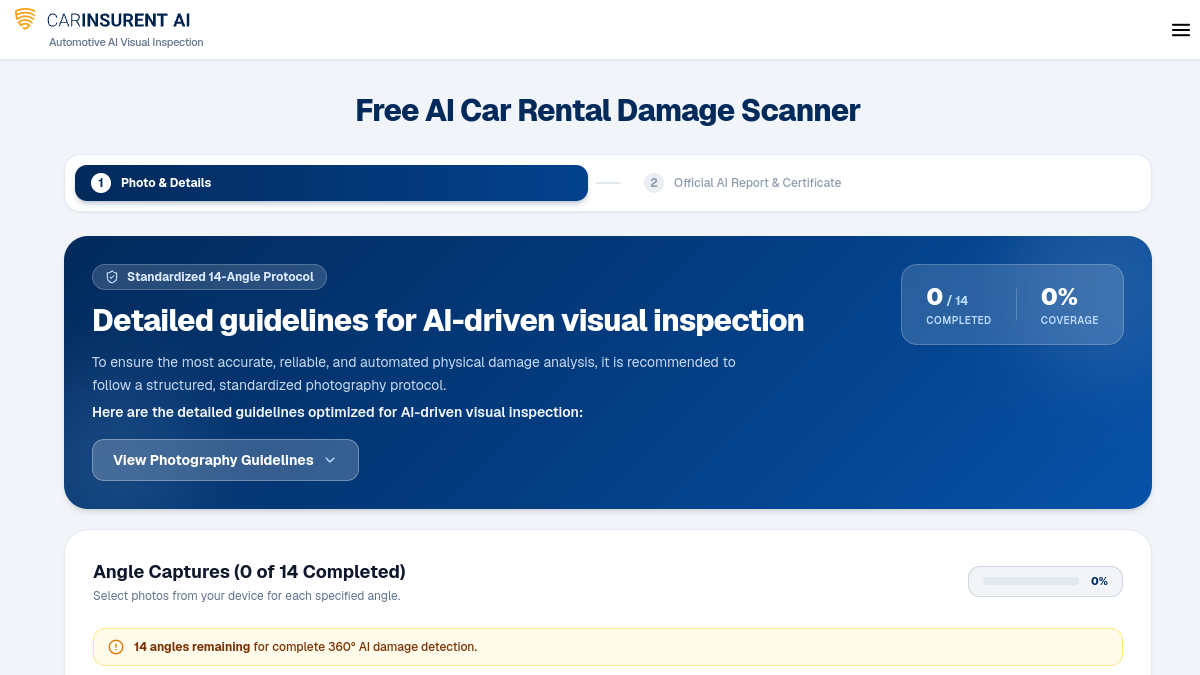Click the Free AI Car Rental Damage Scanner title

point(608,110)
